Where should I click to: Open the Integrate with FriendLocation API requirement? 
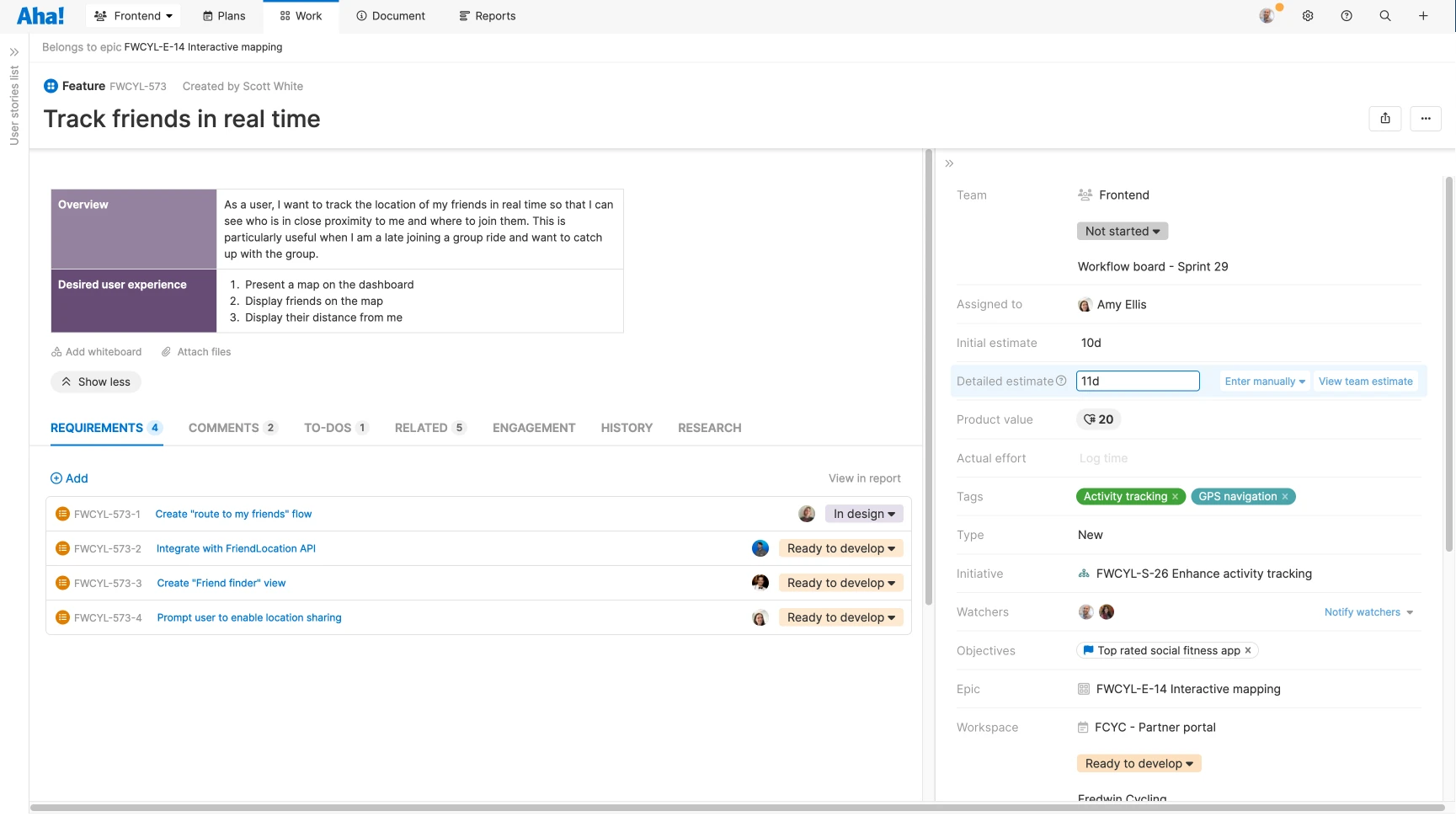click(236, 548)
